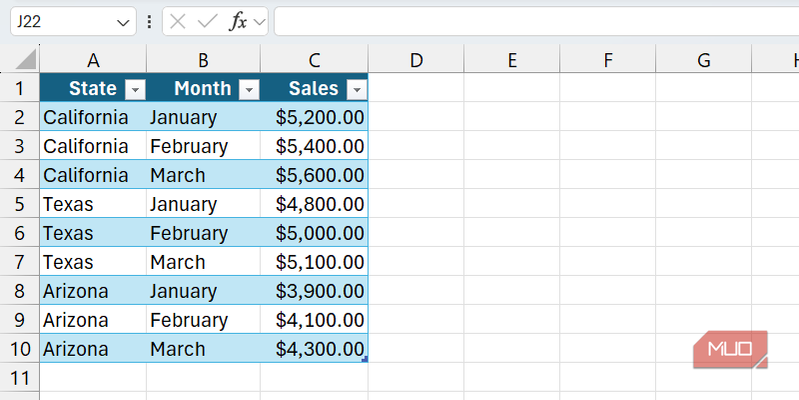Viewport: 799px width, 400px height.
Task: Click the Cancel X icon in formula bar
Action: click(178, 21)
